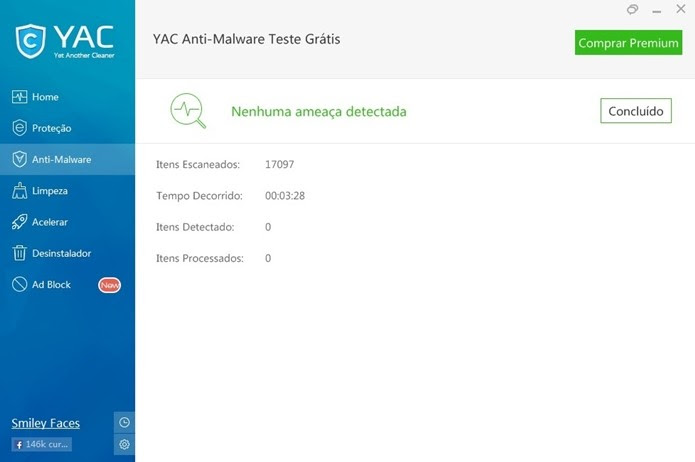This screenshot has height=462, width=695.
Task: Click the Comprar Premium button
Action: (x=629, y=43)
